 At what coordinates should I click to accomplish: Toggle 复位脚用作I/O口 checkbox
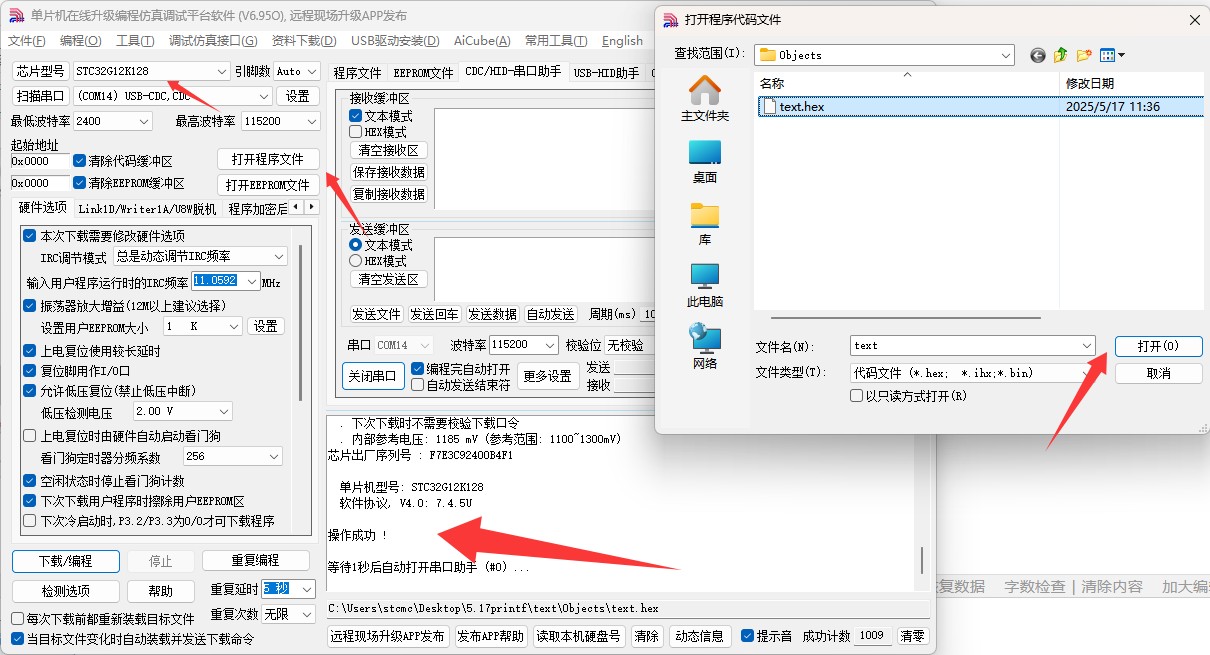pos(30,370)
